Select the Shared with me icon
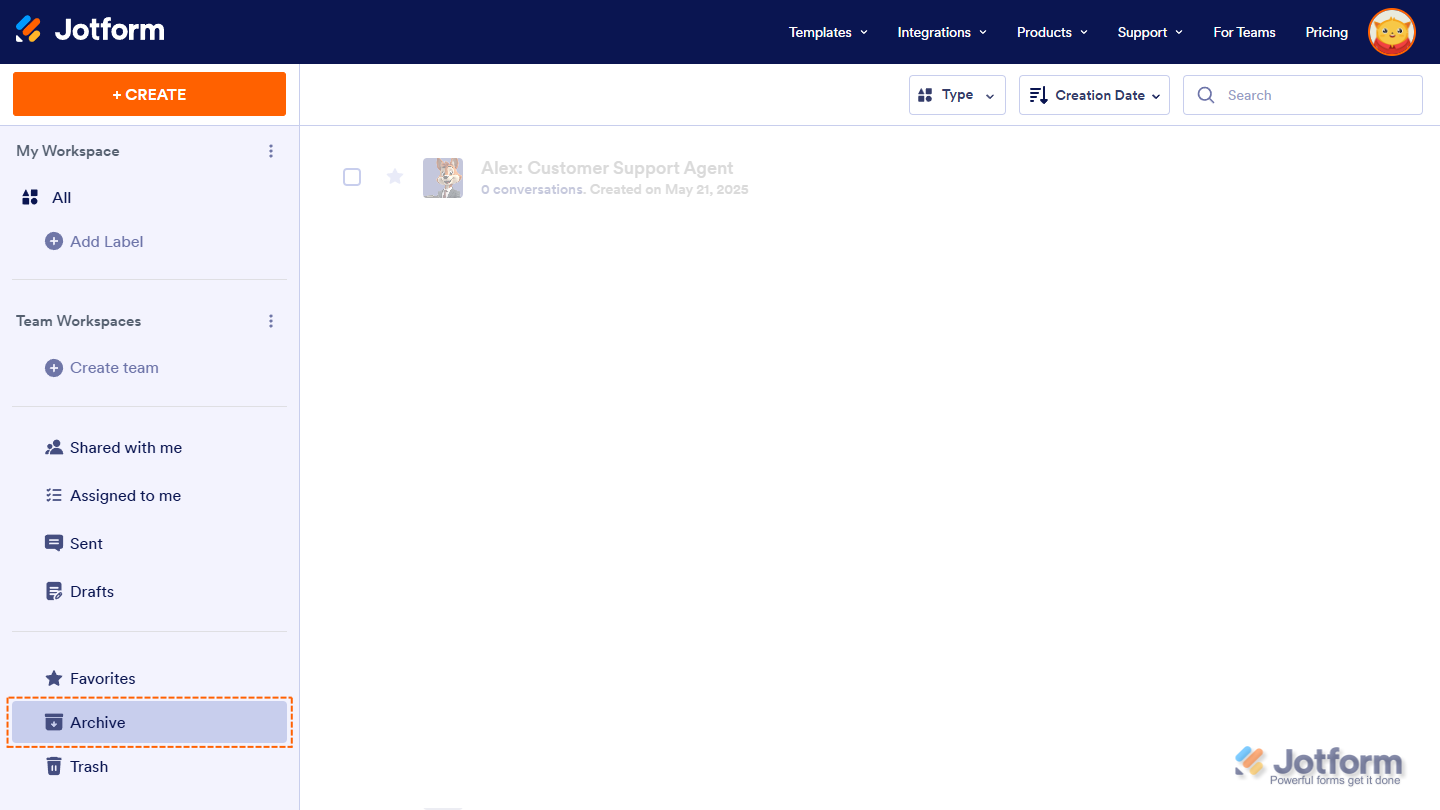 pyautogui.click(x=53, y=447)
